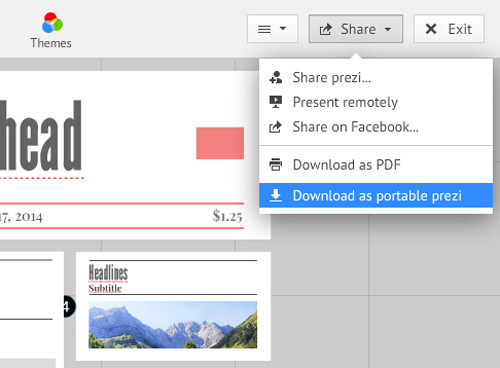
Task: Click the Share dropdown button
Action: pyautogui.click(x=356, y=29)
